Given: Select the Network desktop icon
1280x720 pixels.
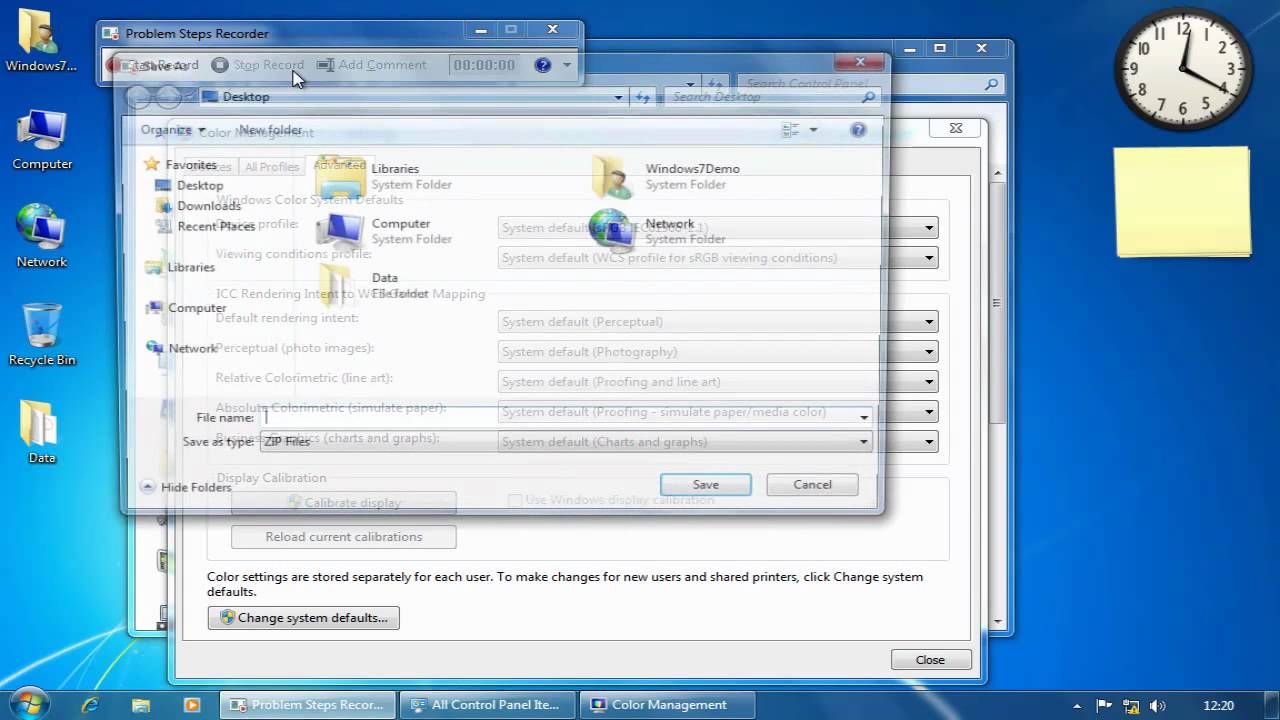Looking at the screenshot, I should point(42,237).
